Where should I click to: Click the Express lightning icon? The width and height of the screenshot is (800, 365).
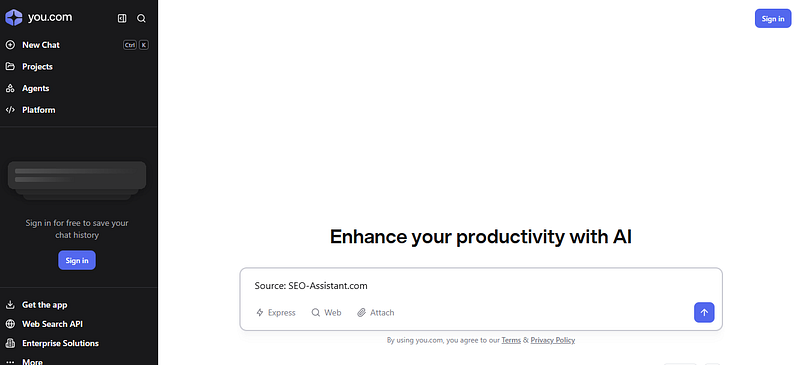[x=260, y=312]
